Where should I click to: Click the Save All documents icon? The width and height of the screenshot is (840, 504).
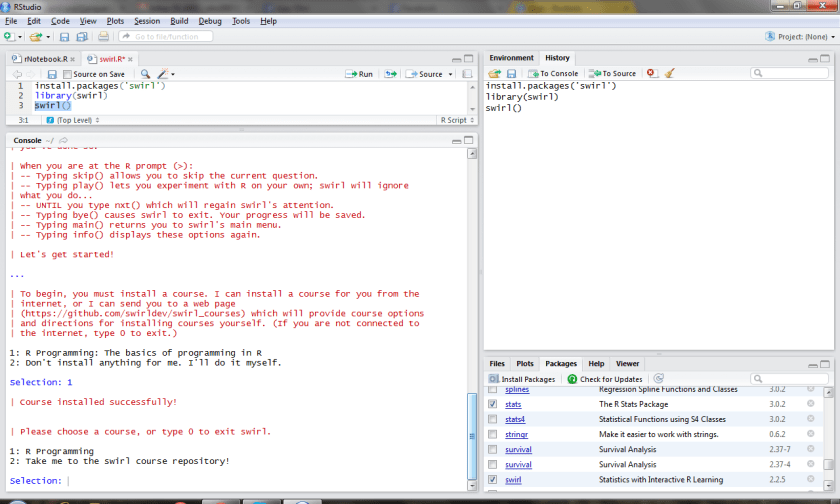[82, 36]
